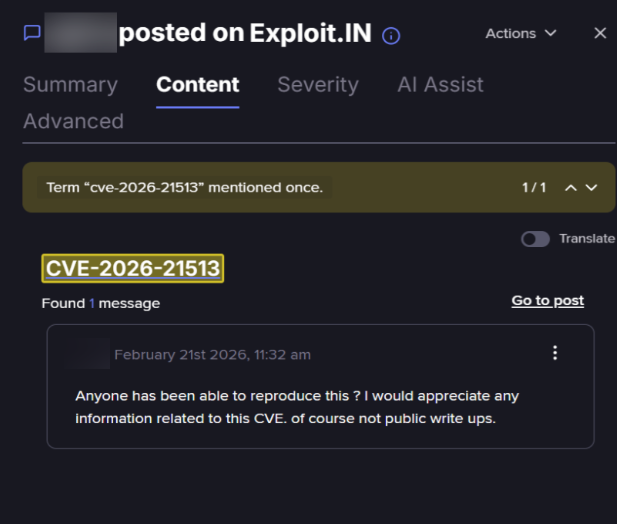Viewport: 617px width, 524px height.
Task: Switch to the AI Assist tab
Action: pos(440,85)
